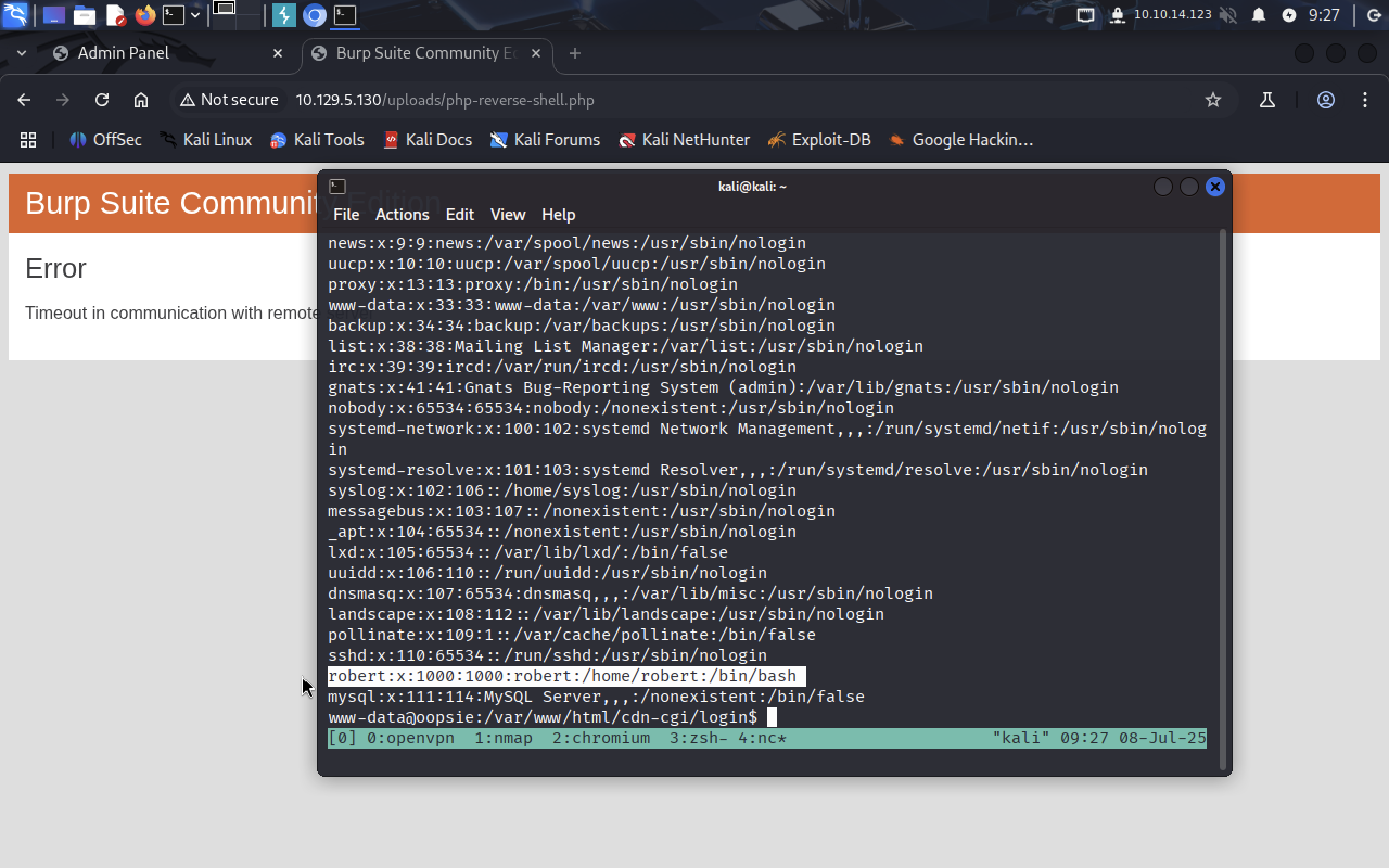
Task: Bookmark this page with the star icon
Action: pyautogui.click(x=1212, y=100)
